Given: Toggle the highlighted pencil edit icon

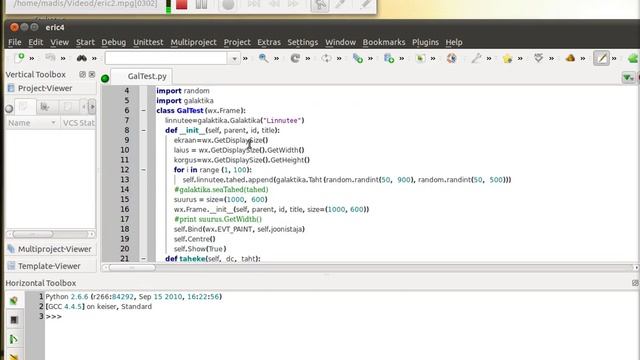Looking at the screenshot, I should point(601,58).
